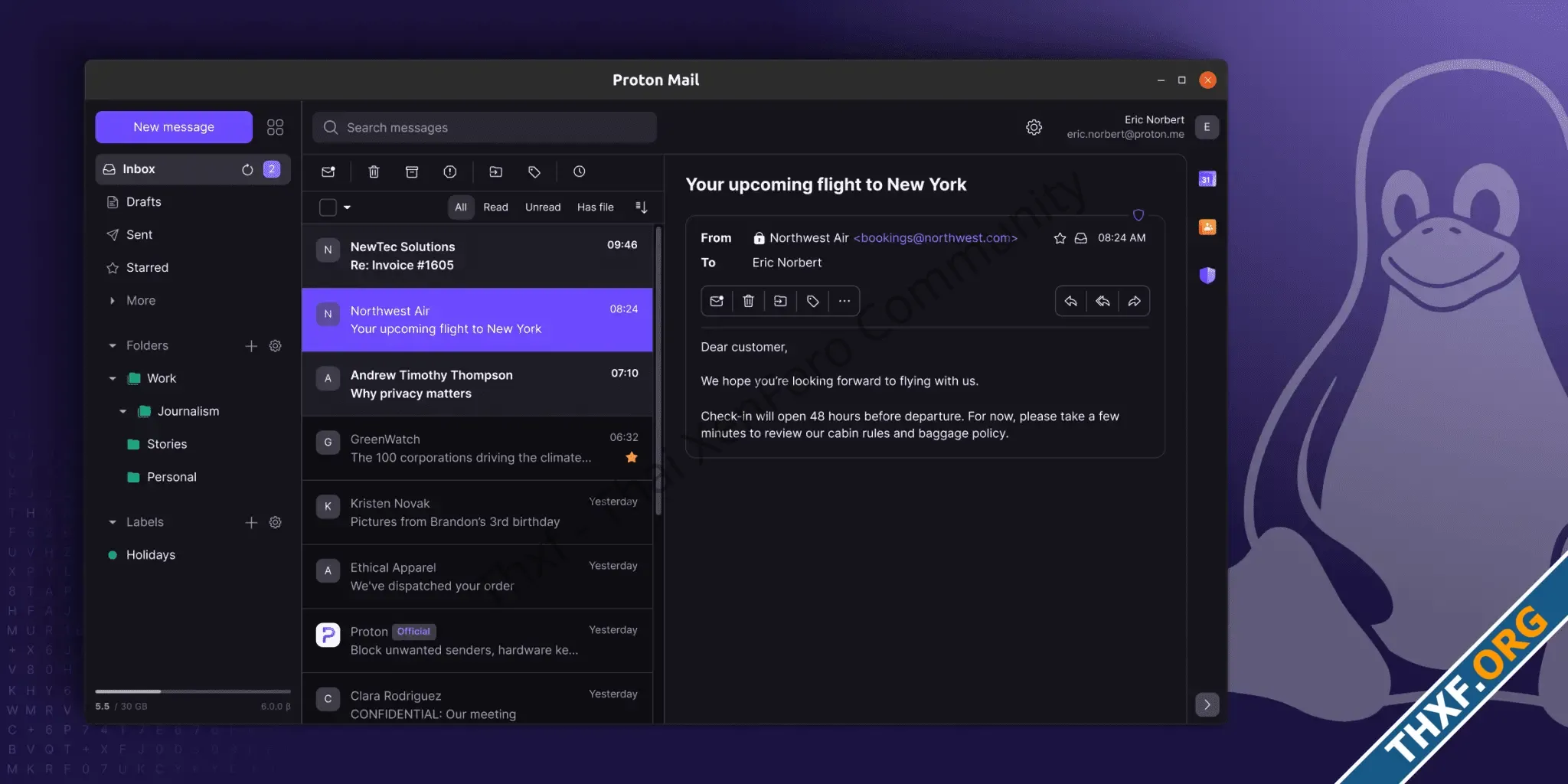Open the Proton Official email

pyautogui.click(x=478, y=641)
